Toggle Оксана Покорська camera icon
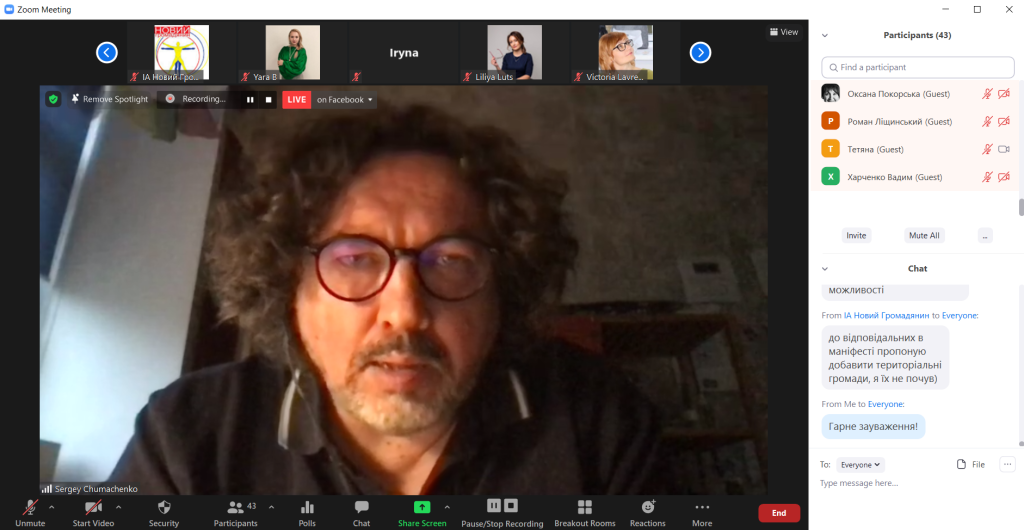 1004,94
